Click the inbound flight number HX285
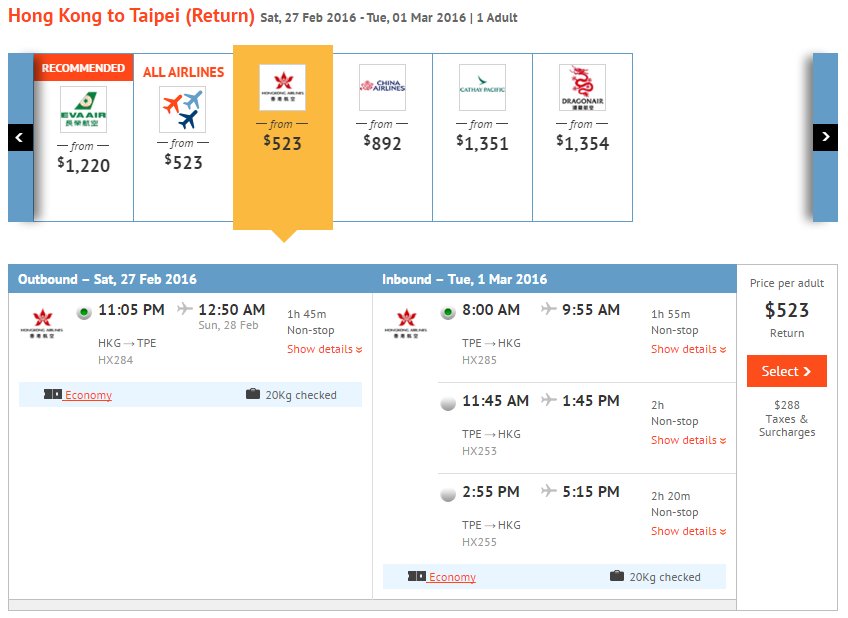Image resolution: width=848 pixels, height=618 pixels. [x=479, y=360]
